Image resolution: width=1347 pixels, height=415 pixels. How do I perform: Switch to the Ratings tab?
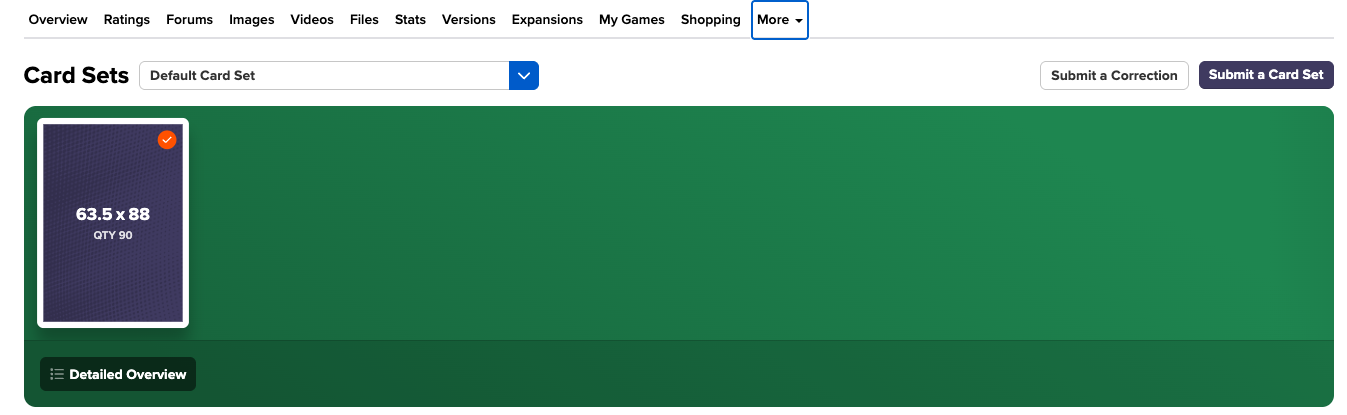127,19
